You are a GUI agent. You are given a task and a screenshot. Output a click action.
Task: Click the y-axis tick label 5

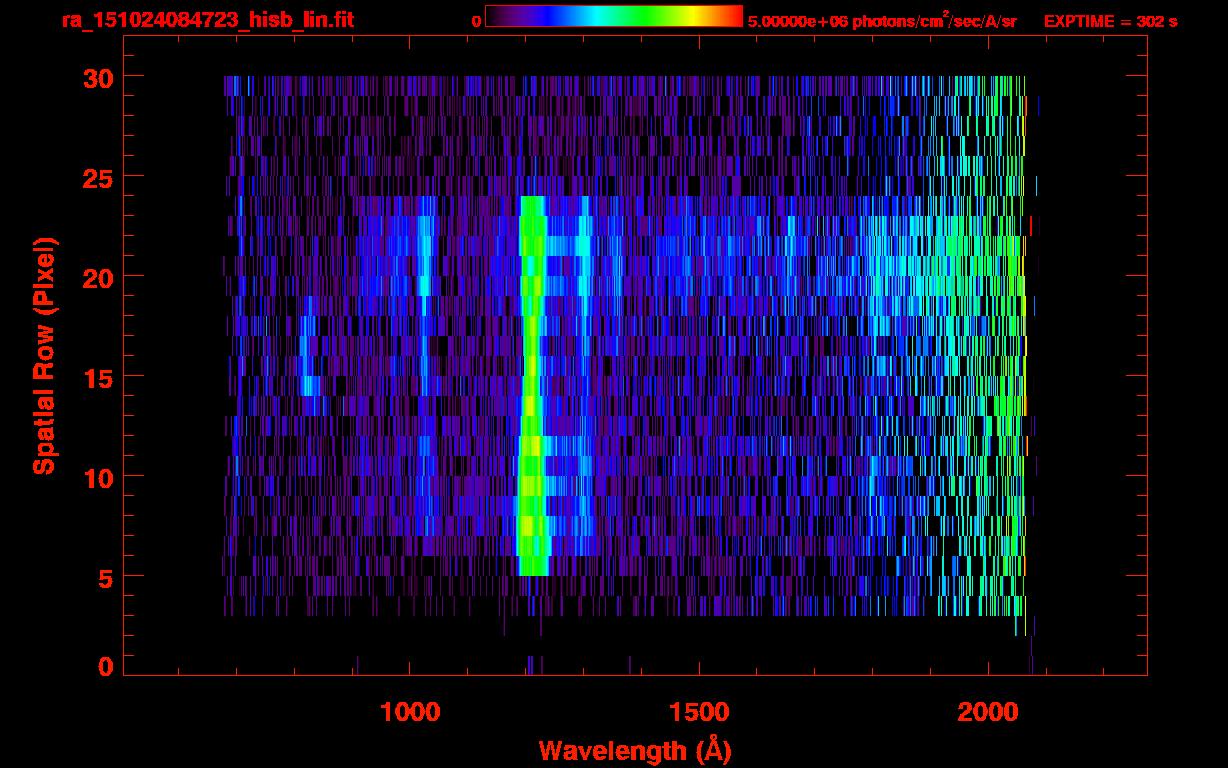(x=104, y=577)
